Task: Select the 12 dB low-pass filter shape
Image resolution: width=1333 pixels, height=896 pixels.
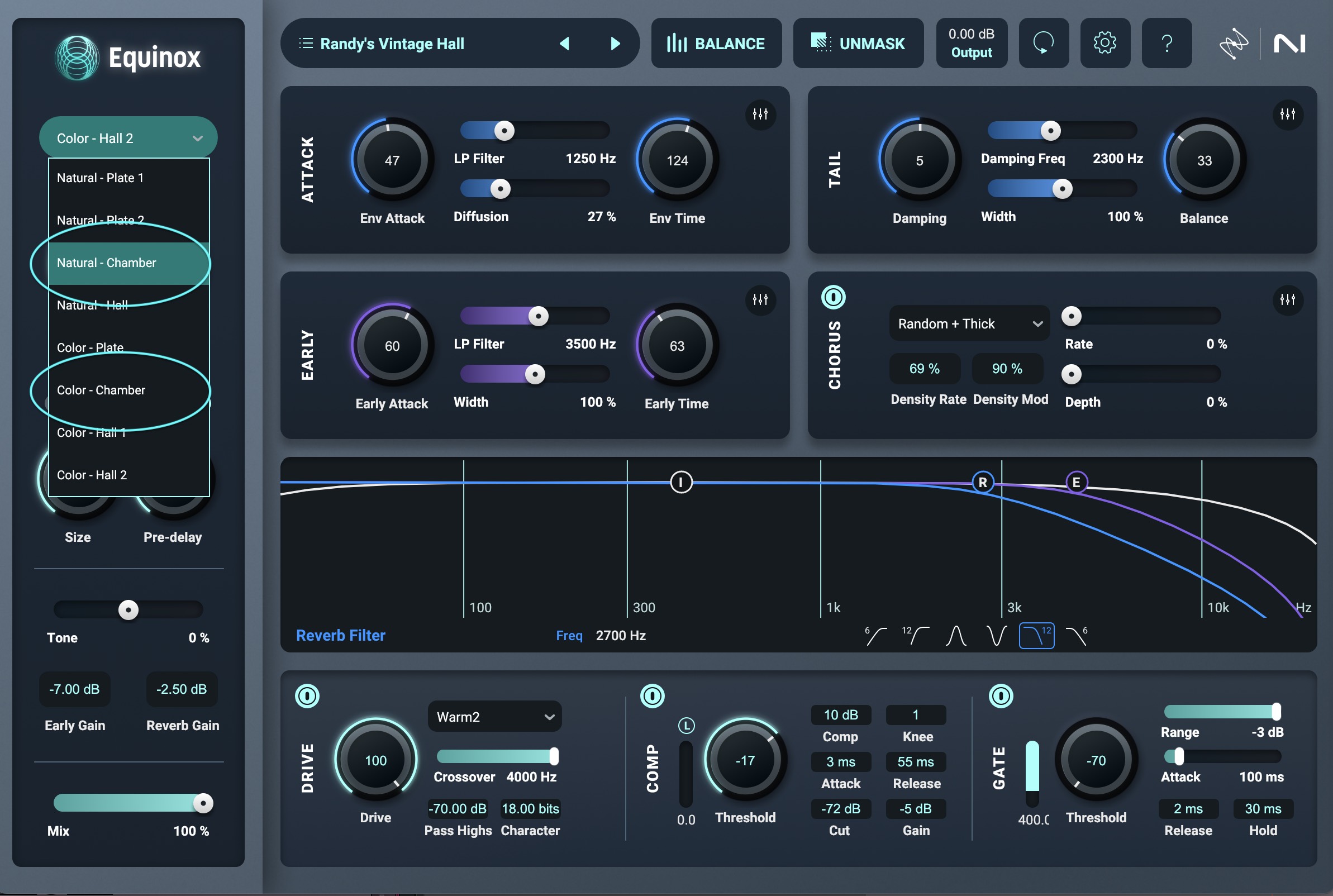Action: pos(1036,636)
